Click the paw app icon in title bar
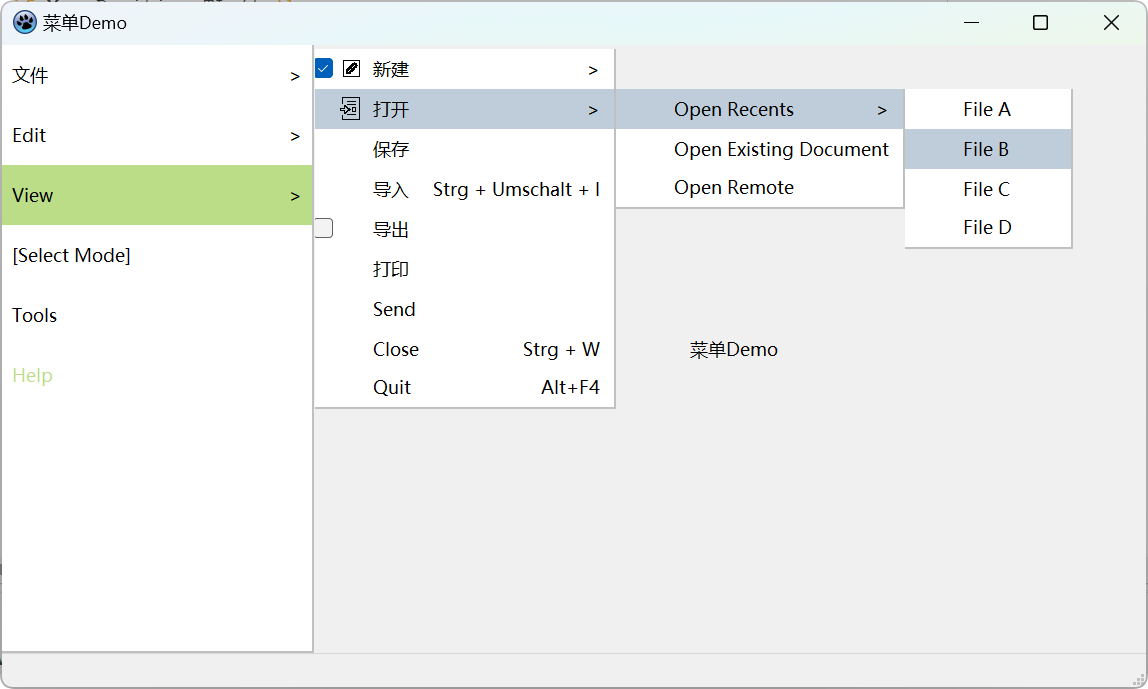Image resolution: width=1148 pixels, height=689 pixels. point(25,22)
